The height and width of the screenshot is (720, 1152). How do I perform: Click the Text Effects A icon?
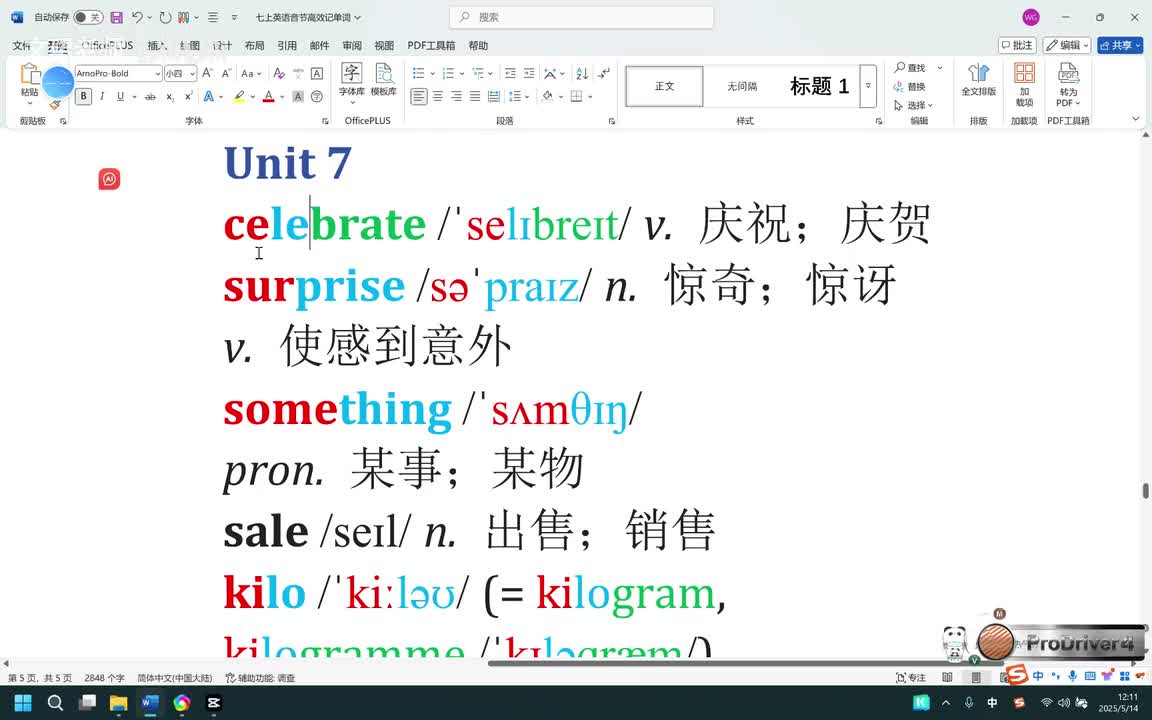click(209, 96)
